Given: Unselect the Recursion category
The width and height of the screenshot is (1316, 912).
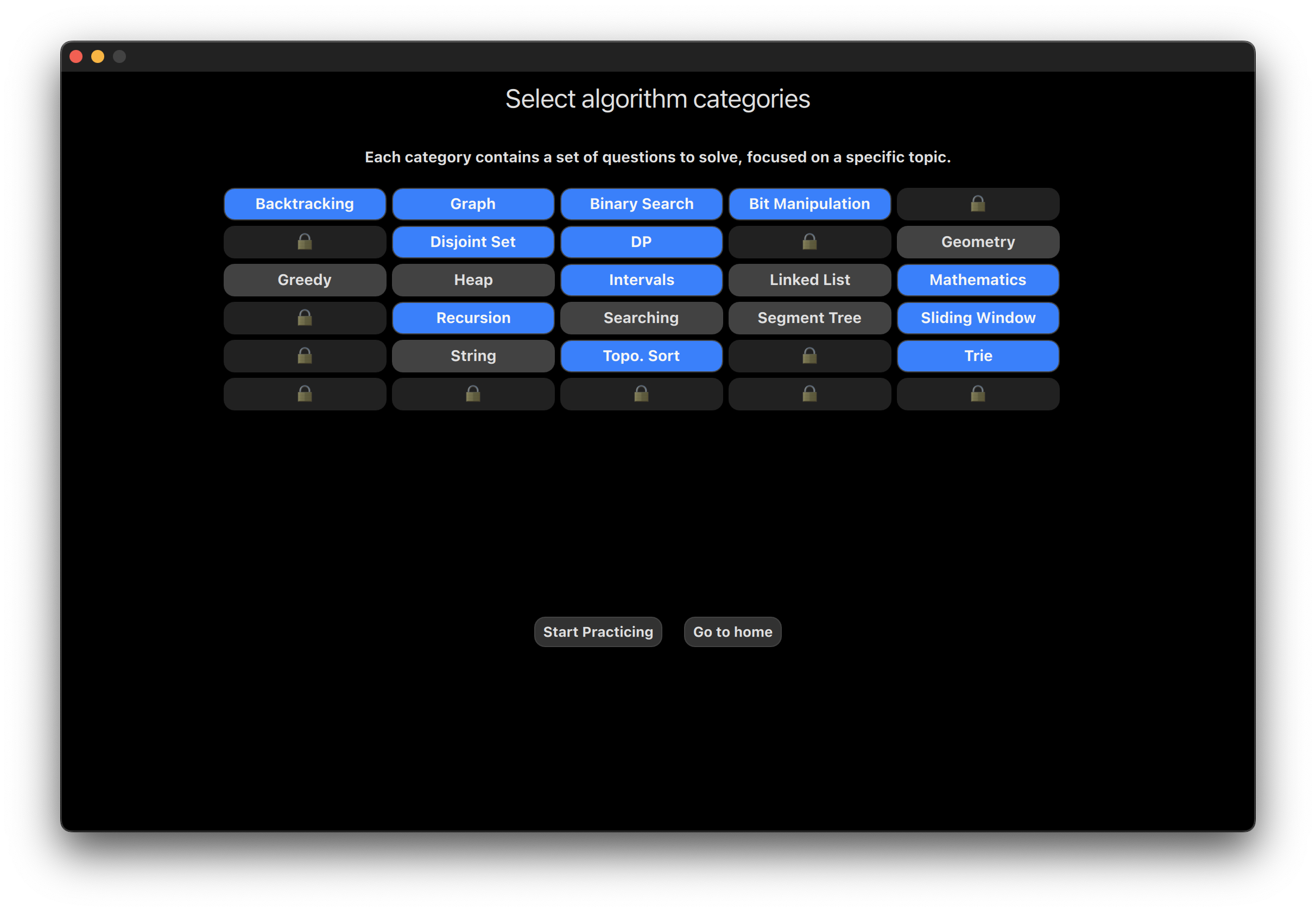Looking at the screenshot, I should (x=473, y=318).
